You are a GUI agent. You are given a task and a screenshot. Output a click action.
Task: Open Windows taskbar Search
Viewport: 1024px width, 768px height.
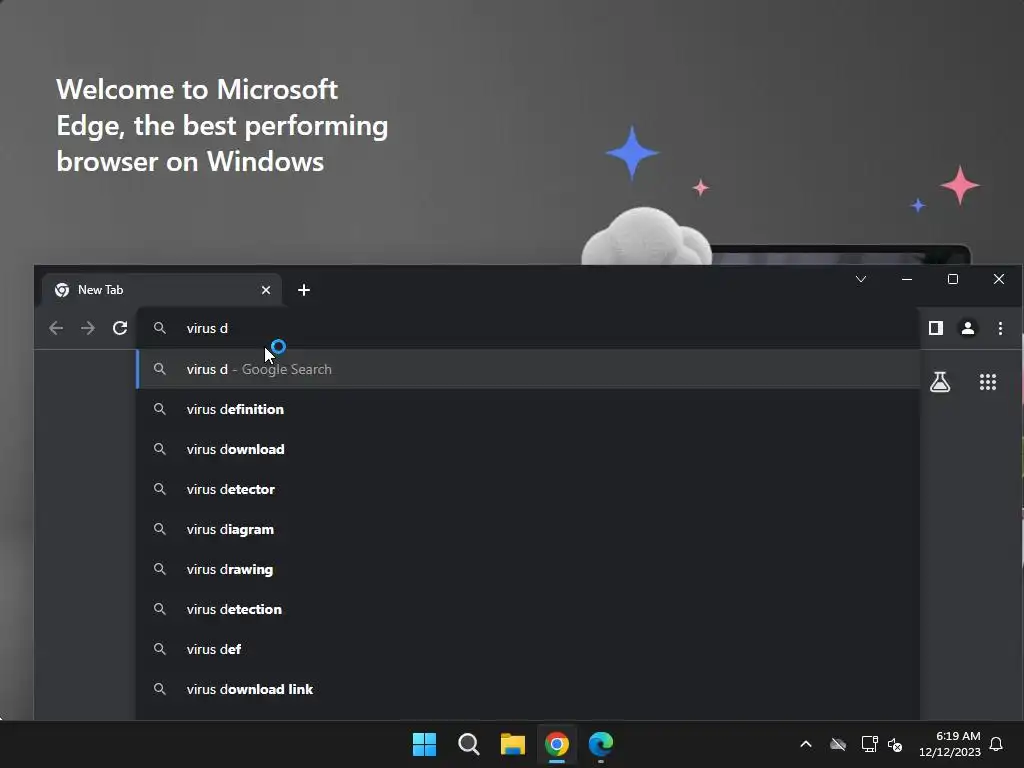pos(469,744)
